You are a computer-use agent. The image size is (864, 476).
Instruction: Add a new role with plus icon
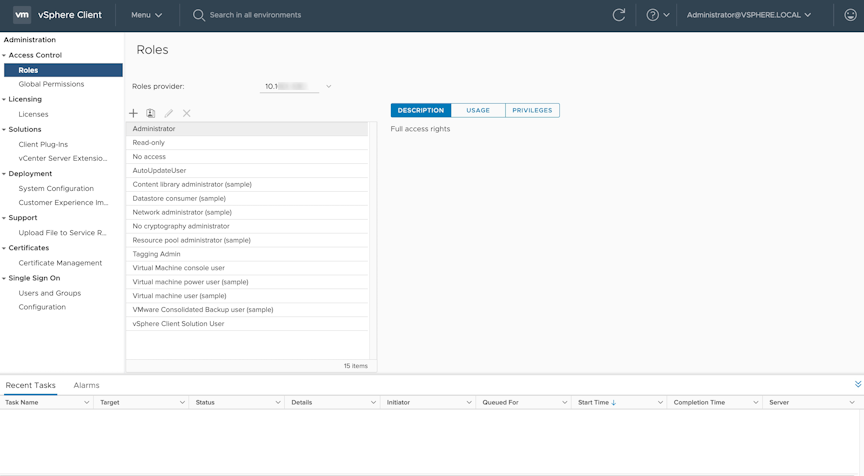click(x=133, y=113)
